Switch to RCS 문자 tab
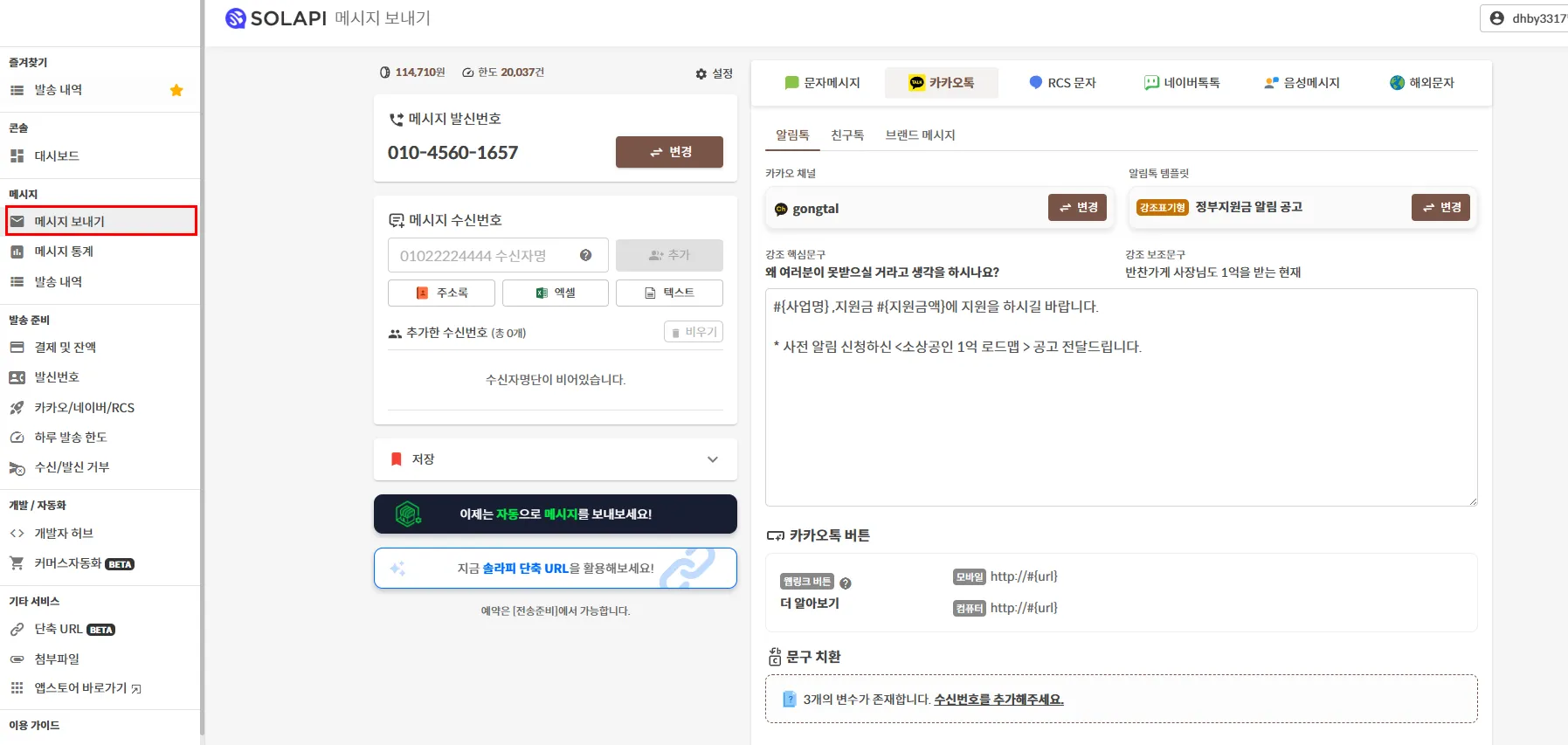This screenshot has height=745, width=1568. pyautogui.click(x=1062, y=83)
